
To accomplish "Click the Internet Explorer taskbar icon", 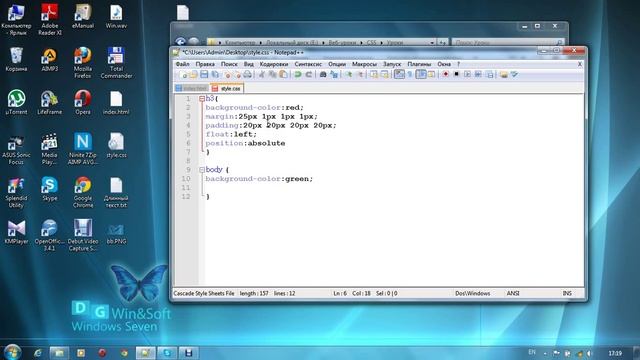I will pos(38,353).
